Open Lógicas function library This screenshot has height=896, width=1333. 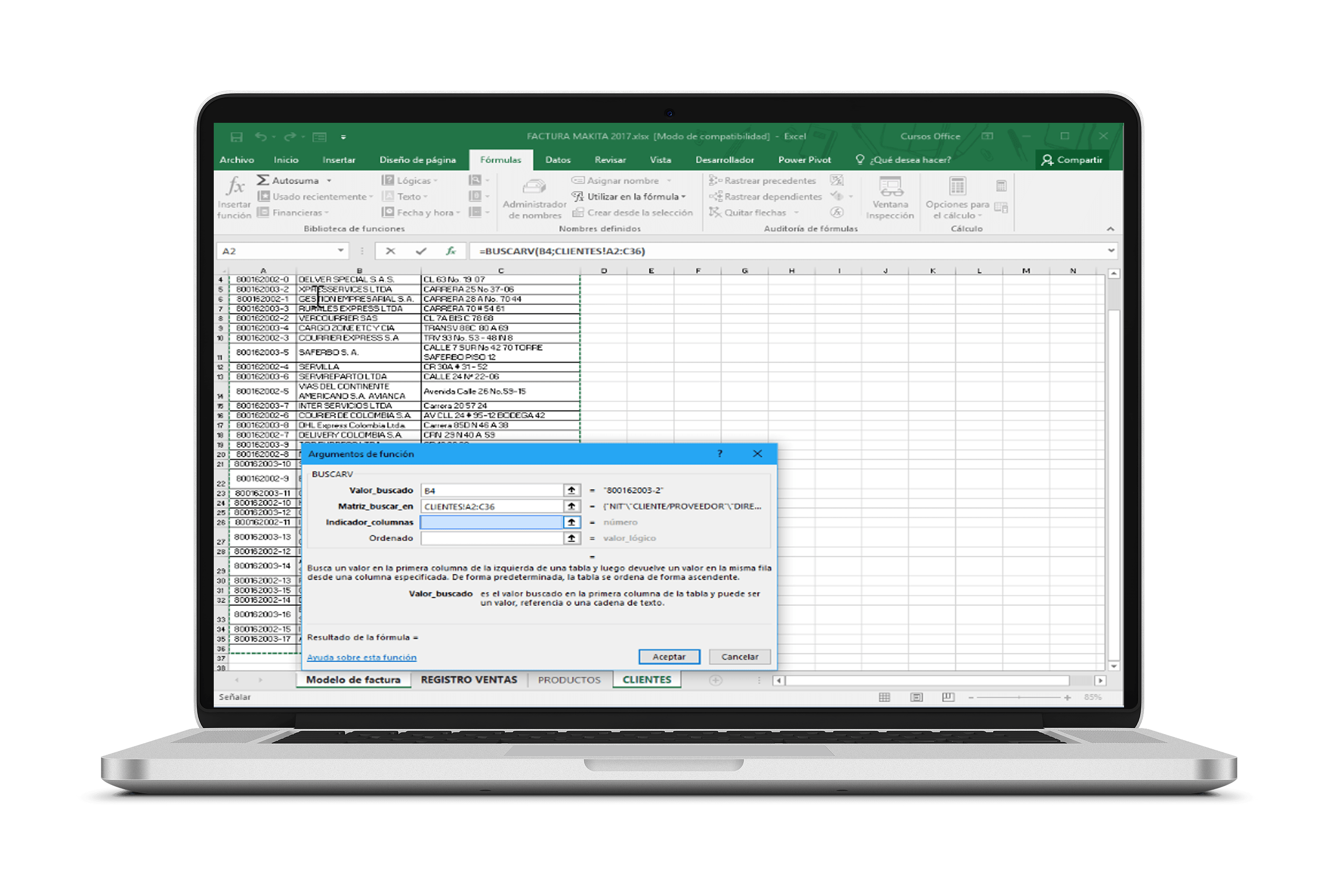coord(410,180)
